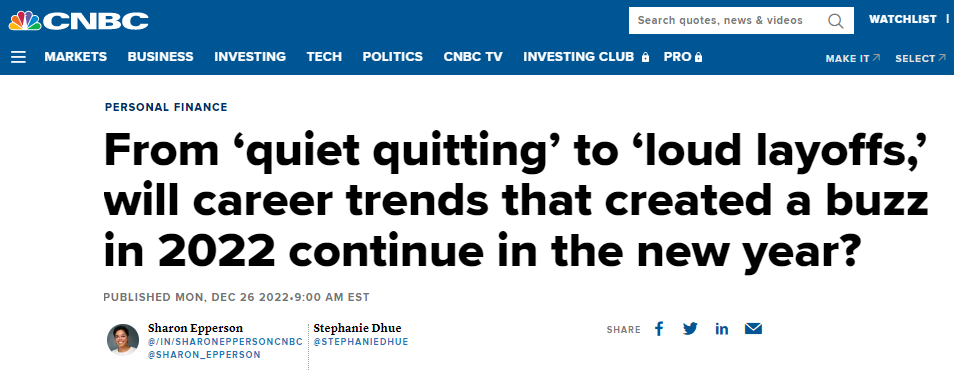Share article on Facebook
The height and width of the screenshot is (378, 954).
tap(659, 329)
